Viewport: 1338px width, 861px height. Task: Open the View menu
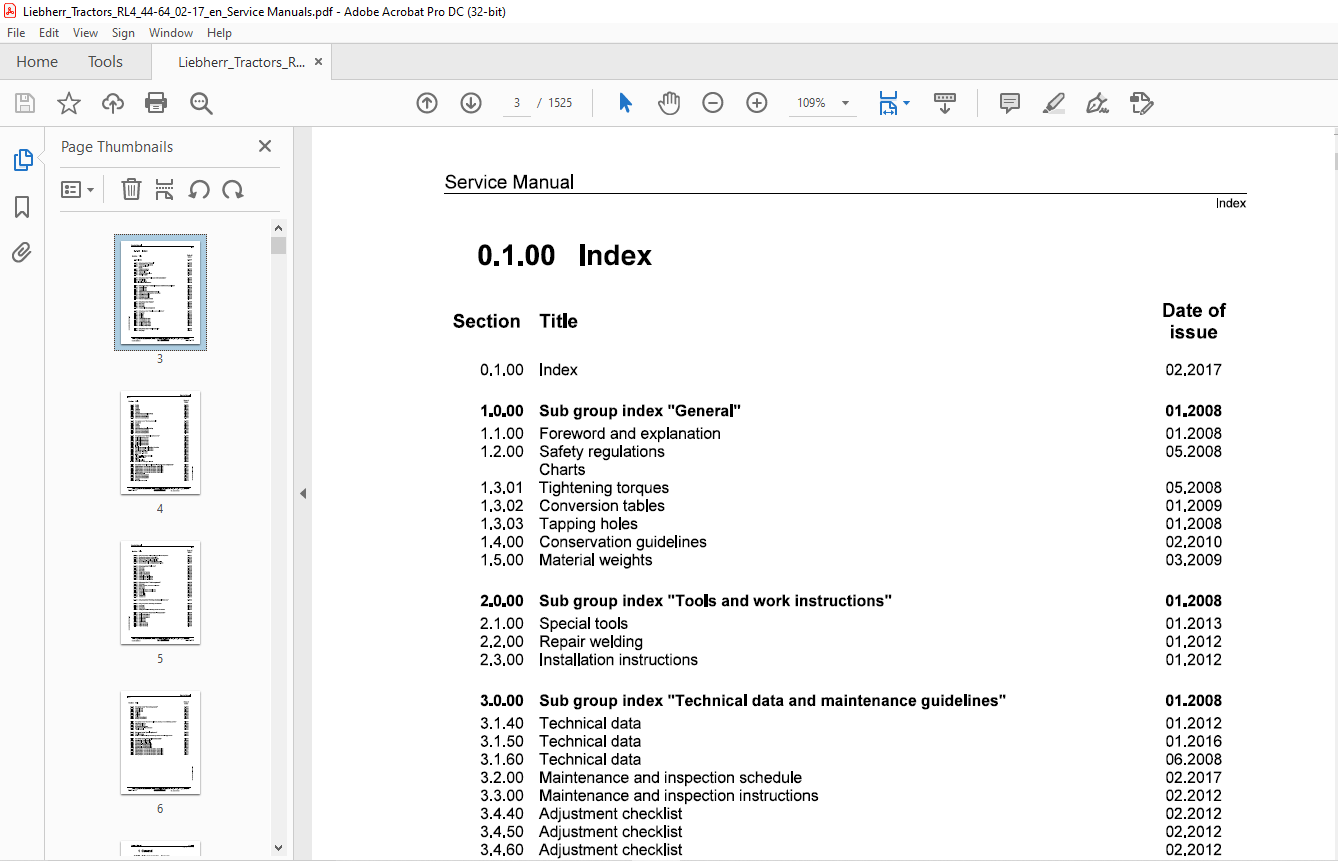point(86,33)
